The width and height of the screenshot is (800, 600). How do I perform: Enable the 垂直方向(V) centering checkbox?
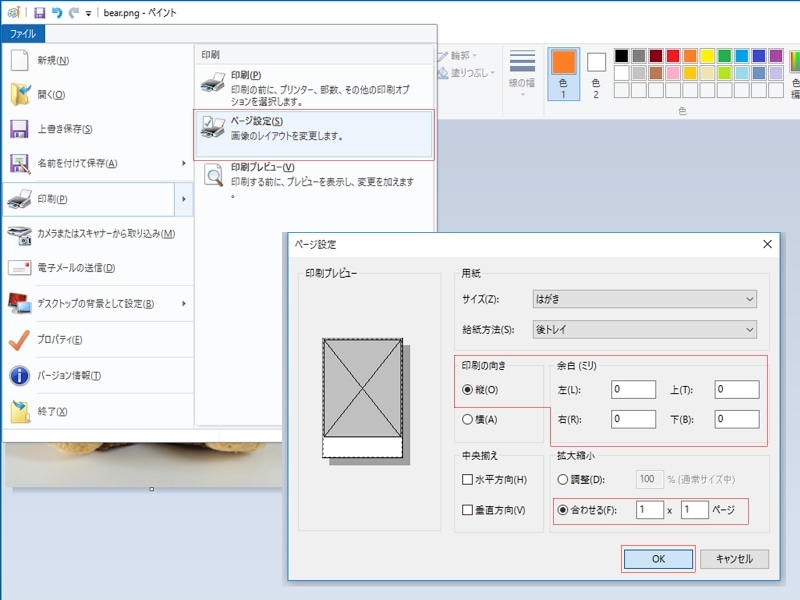point(468,510)
